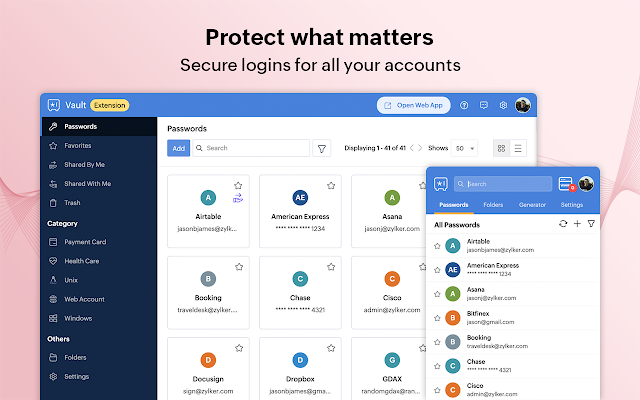Open the Booking card avatar
Image resolution: width=640 pixels, height=400 pixels.
click(x=208, y=279)
